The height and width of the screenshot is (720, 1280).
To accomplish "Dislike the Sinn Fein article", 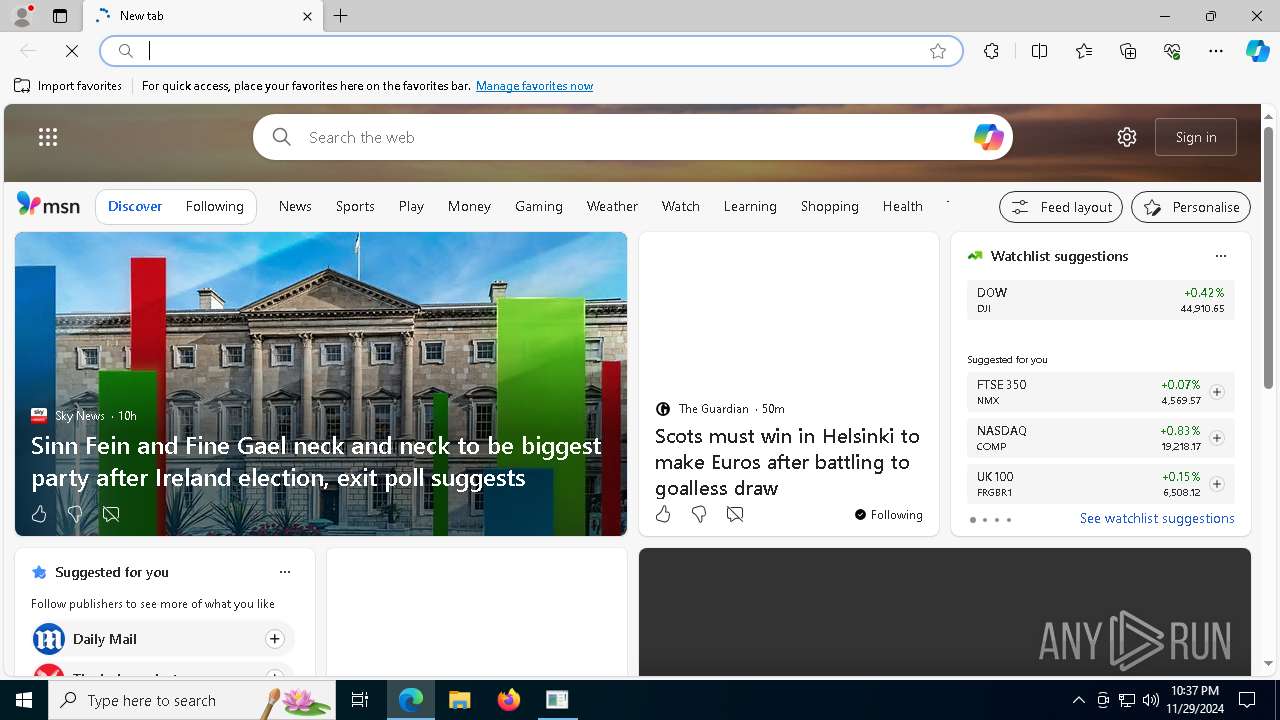I will point(75,514).
